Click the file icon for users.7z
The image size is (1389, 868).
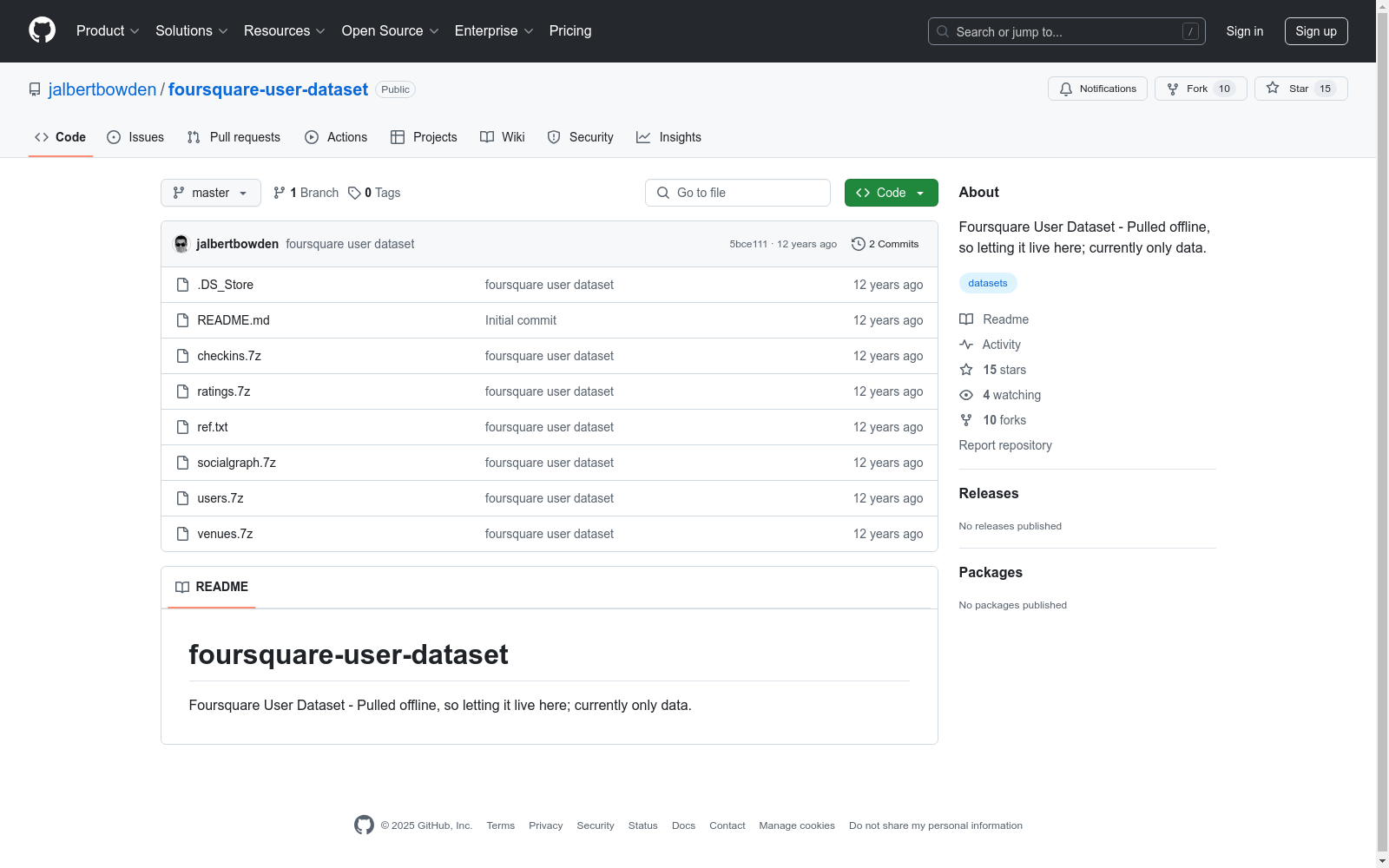point(182,498)
